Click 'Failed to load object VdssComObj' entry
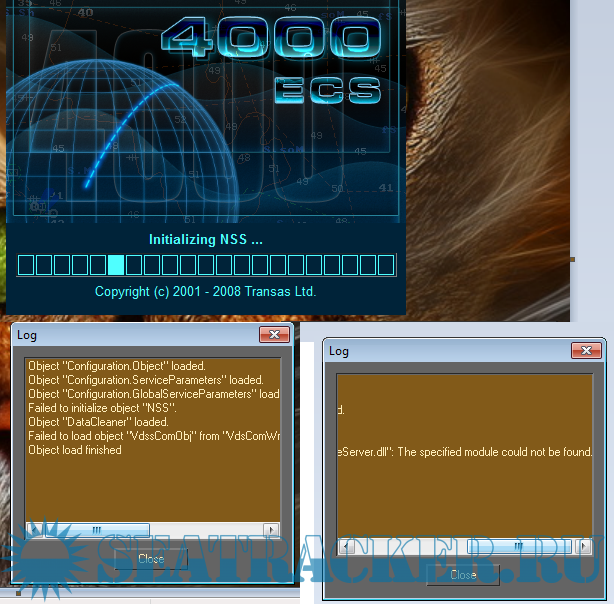The image size is (614, 604). click(150, 436)
